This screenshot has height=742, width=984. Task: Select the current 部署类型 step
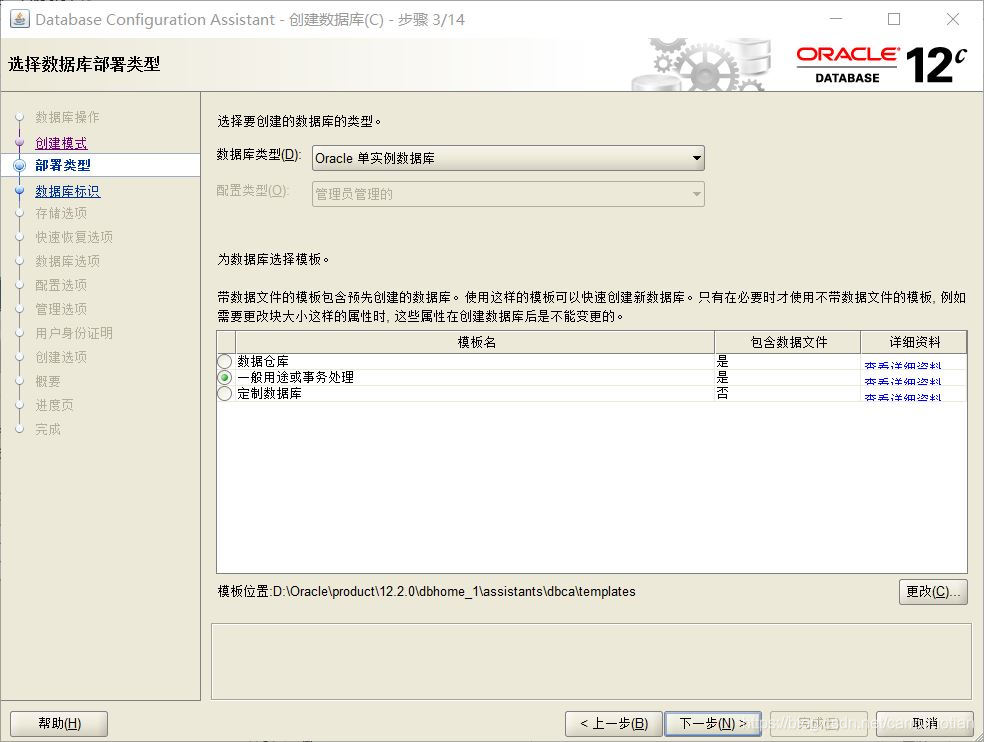coord(63,165)
